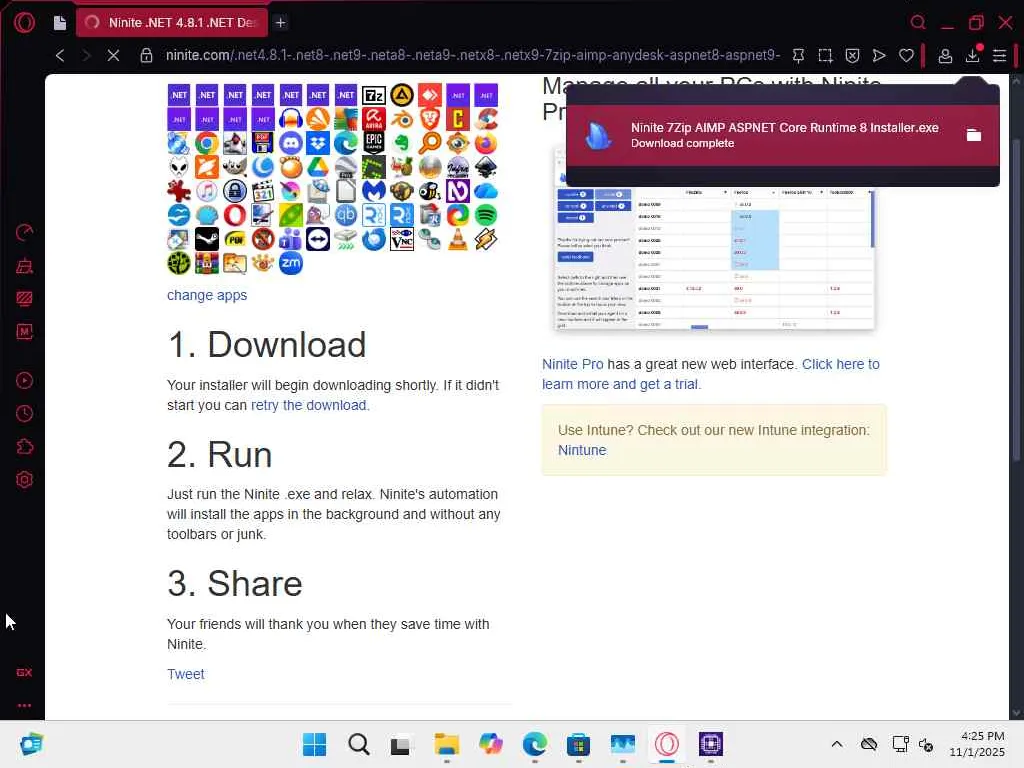
Task: Click the Zoom 'zm' icon in app grid
Action: tap(291, 263)
